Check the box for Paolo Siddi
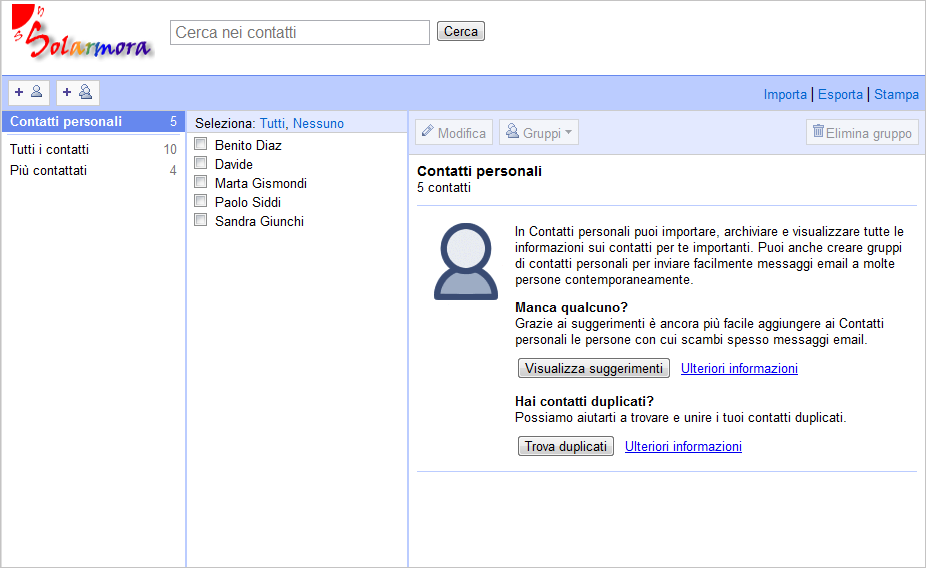Image resolution: width=926 pixels, height=568 pixels. 201,201
